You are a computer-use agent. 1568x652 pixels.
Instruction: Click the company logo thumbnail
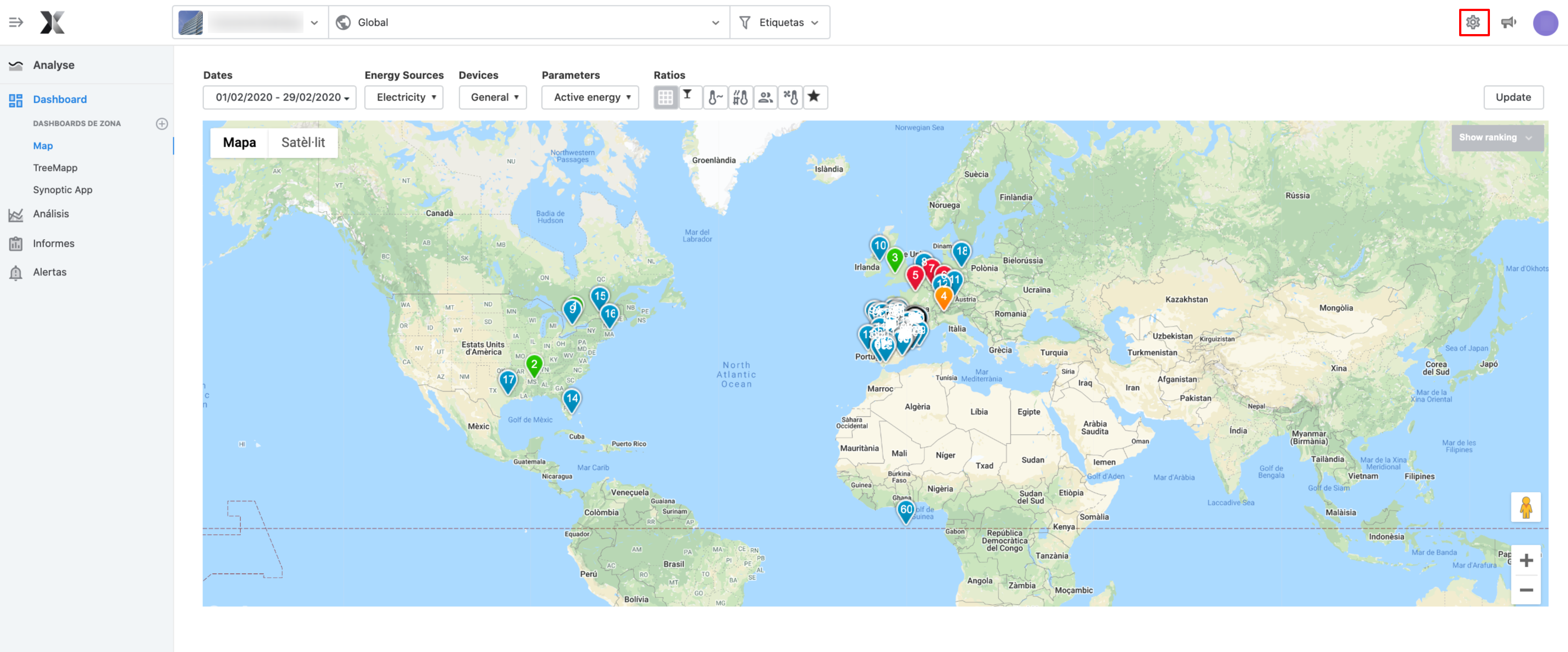(x=191, y=23)
